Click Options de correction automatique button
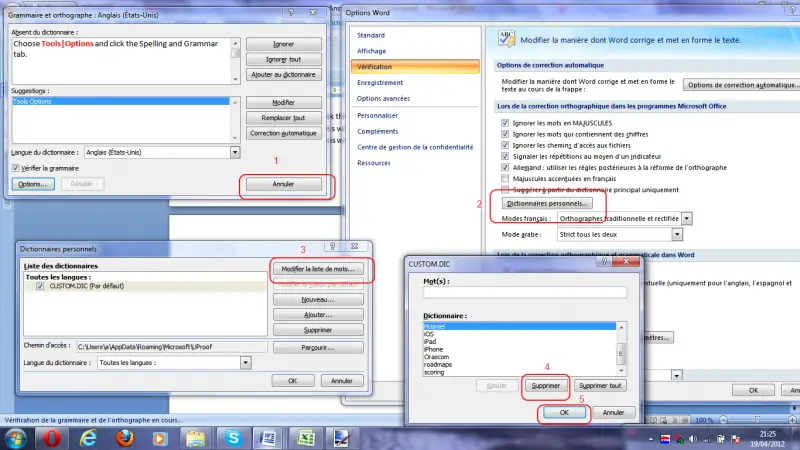 tap(741, 85)
